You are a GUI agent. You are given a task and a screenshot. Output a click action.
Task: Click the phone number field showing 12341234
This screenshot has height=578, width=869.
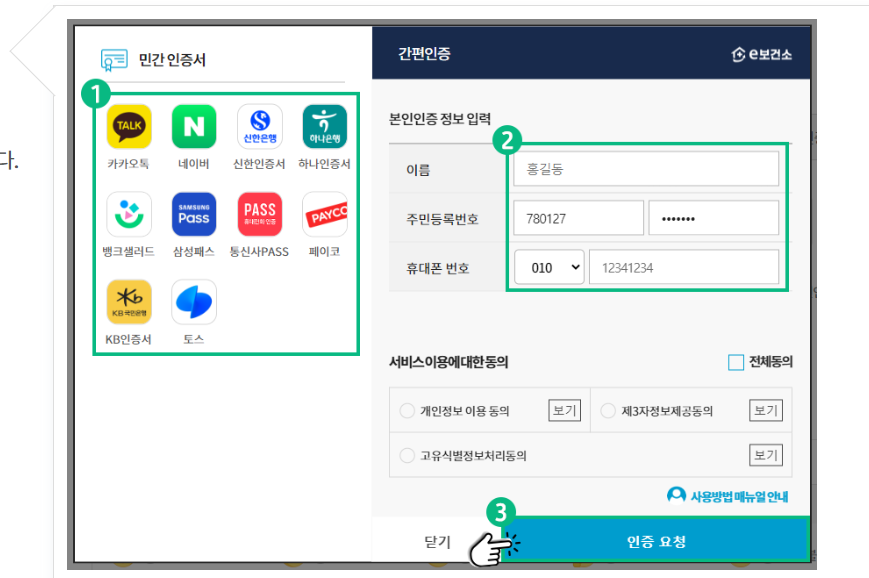[683, 268]
